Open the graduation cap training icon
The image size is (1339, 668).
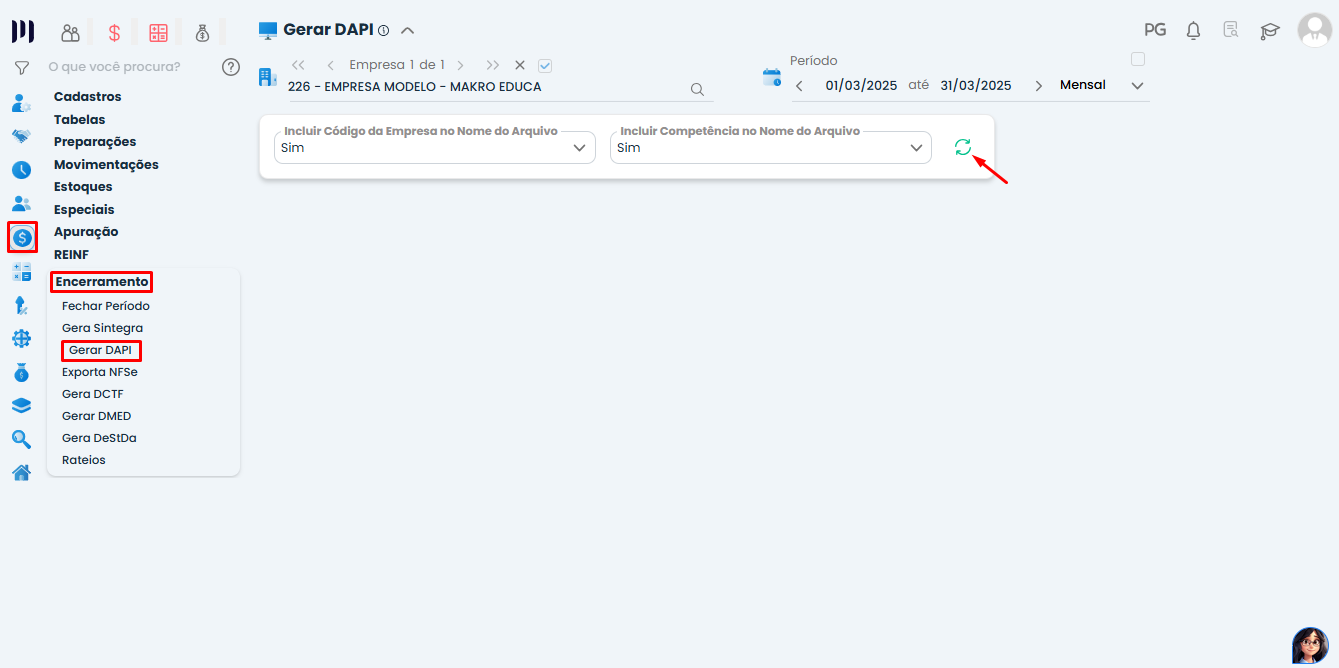click(x=1270, y=31)
